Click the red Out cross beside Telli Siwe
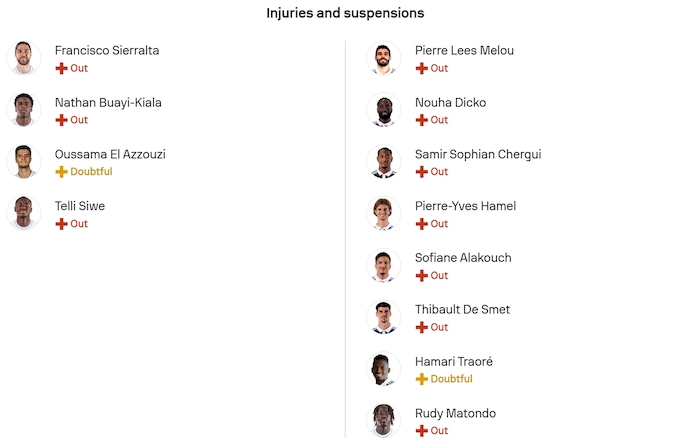This screenshot has height=448, width=690. coord(61,224)
